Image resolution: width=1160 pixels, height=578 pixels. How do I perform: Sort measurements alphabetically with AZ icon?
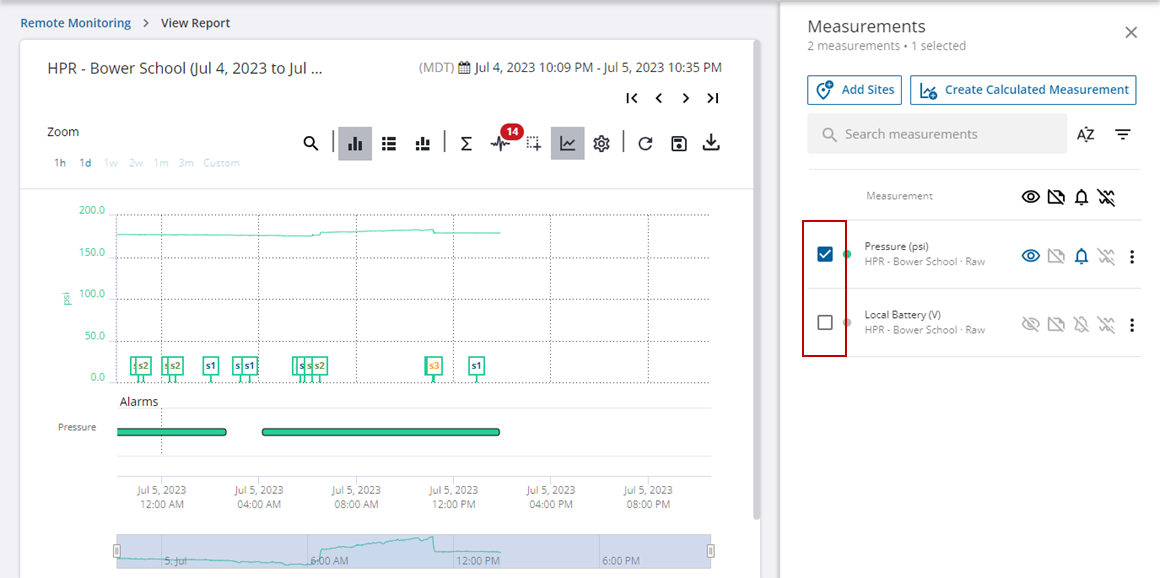pyautogui.click(x=1086, y=134)
